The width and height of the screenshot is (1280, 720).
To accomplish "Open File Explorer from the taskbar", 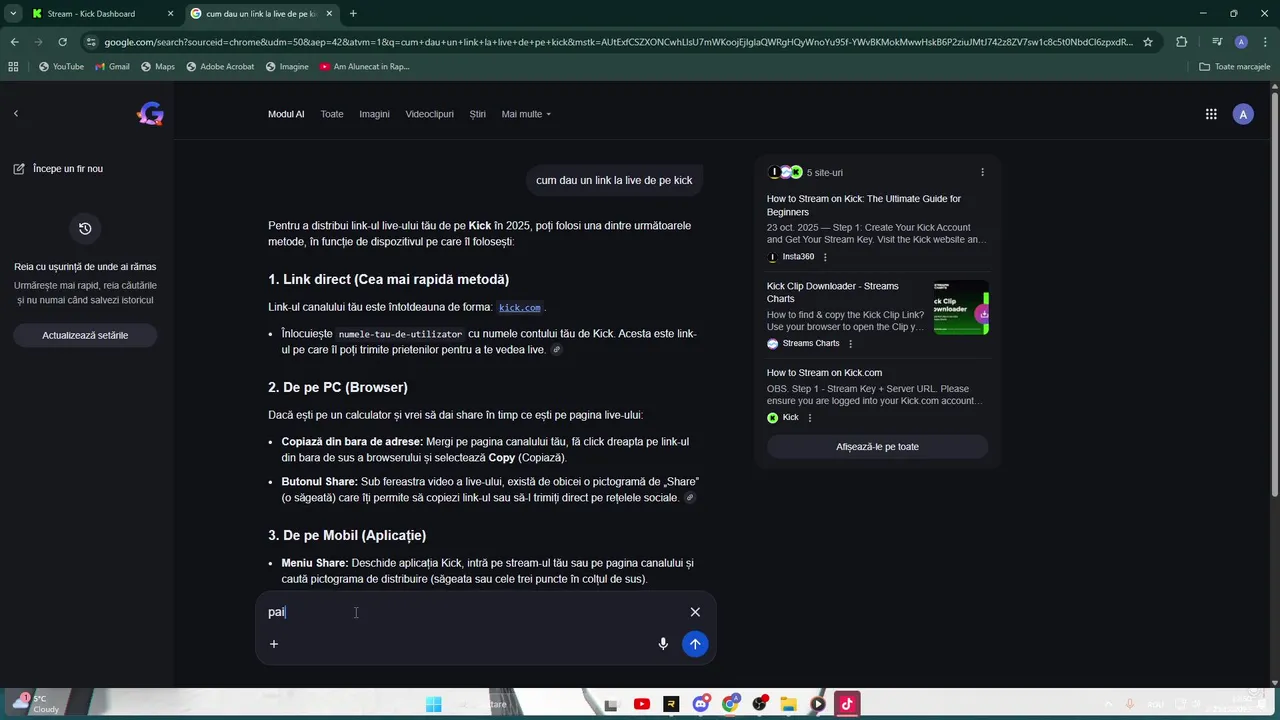I will pos(788,704).
